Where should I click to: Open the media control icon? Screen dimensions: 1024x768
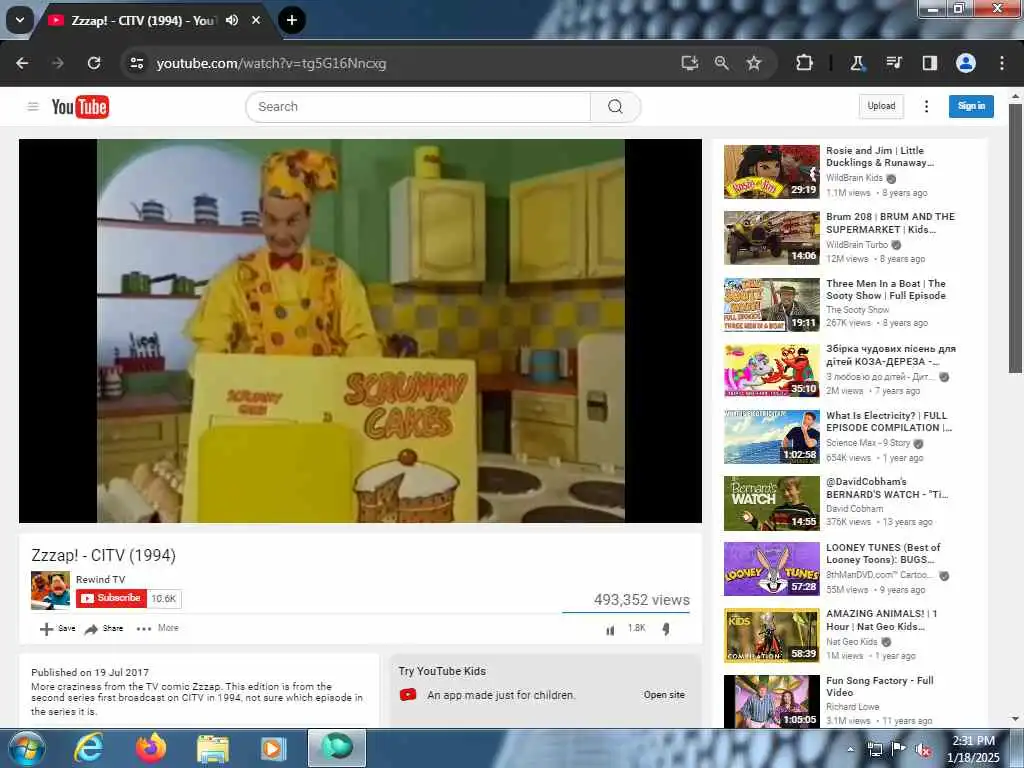893,63
